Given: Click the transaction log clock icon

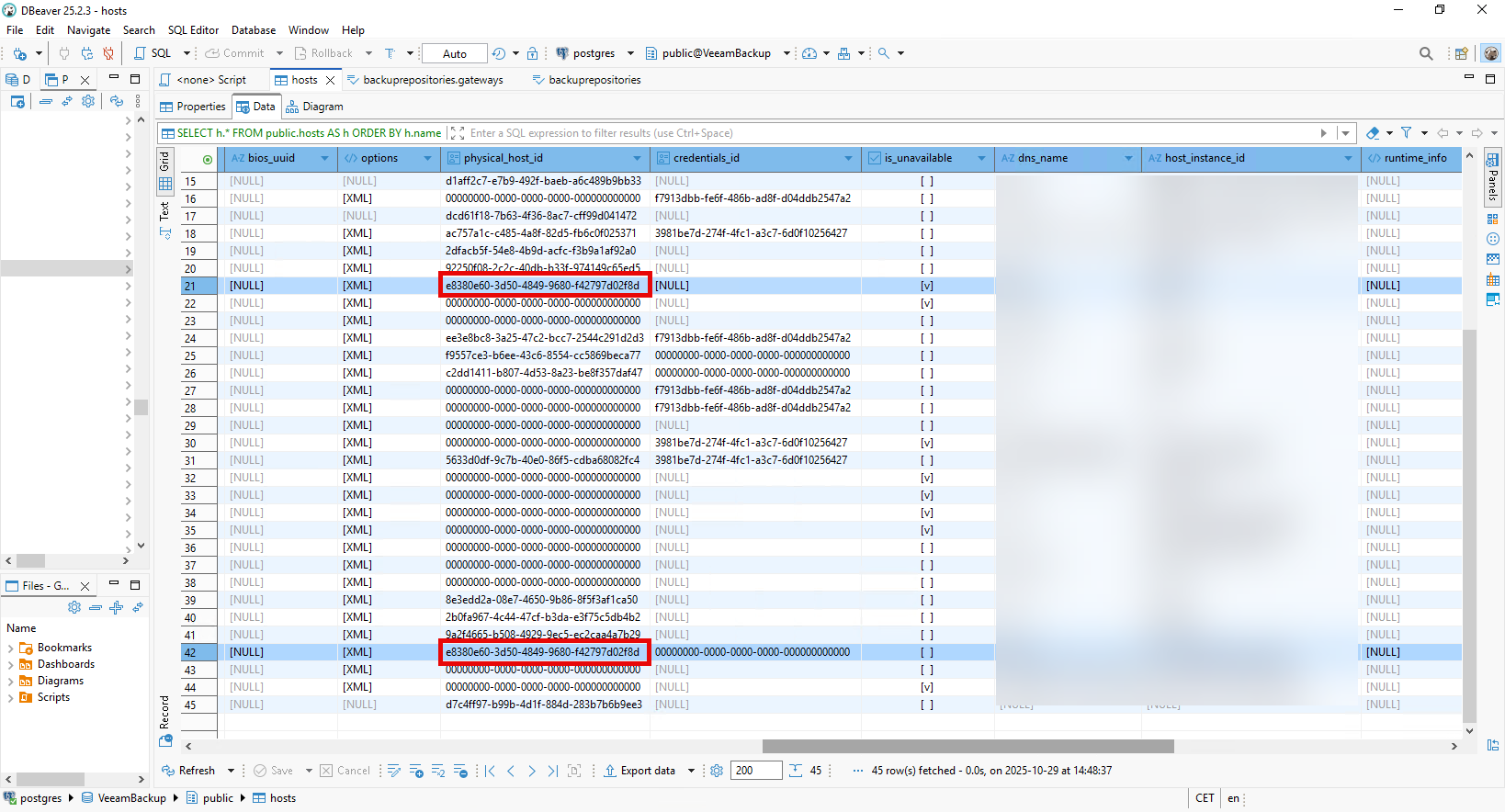Looking at the screenshot, I should [498, 53].
